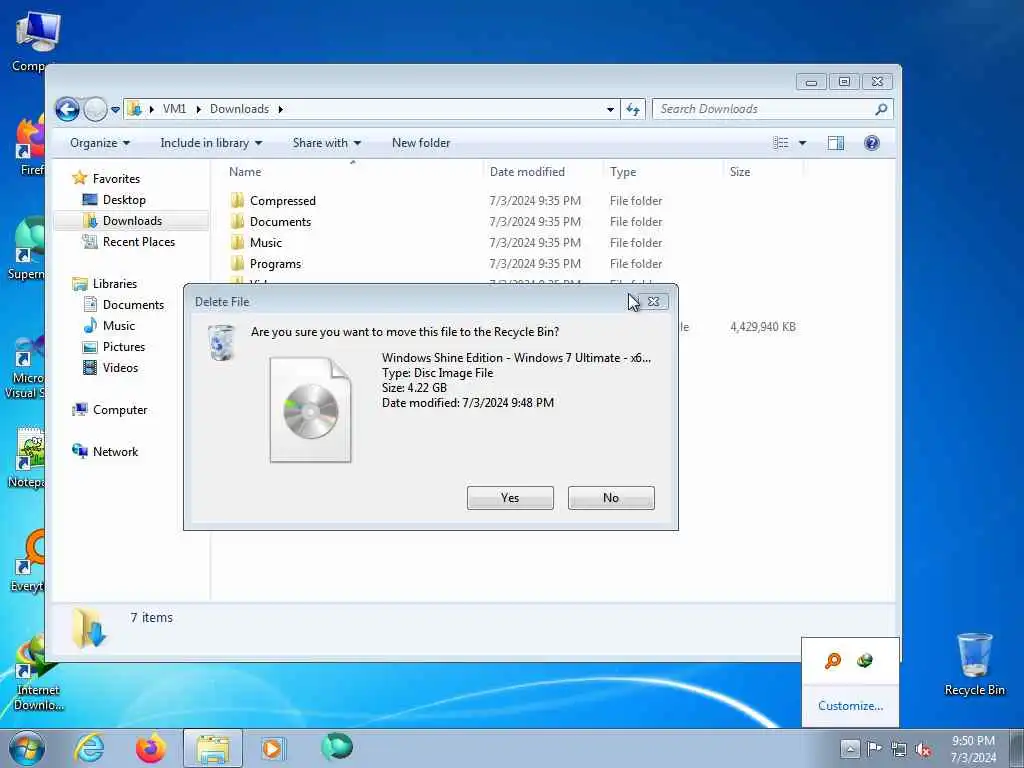1024x768 pixels.
Task: Open Desktop under Favorites
Action: coord(124,200)
